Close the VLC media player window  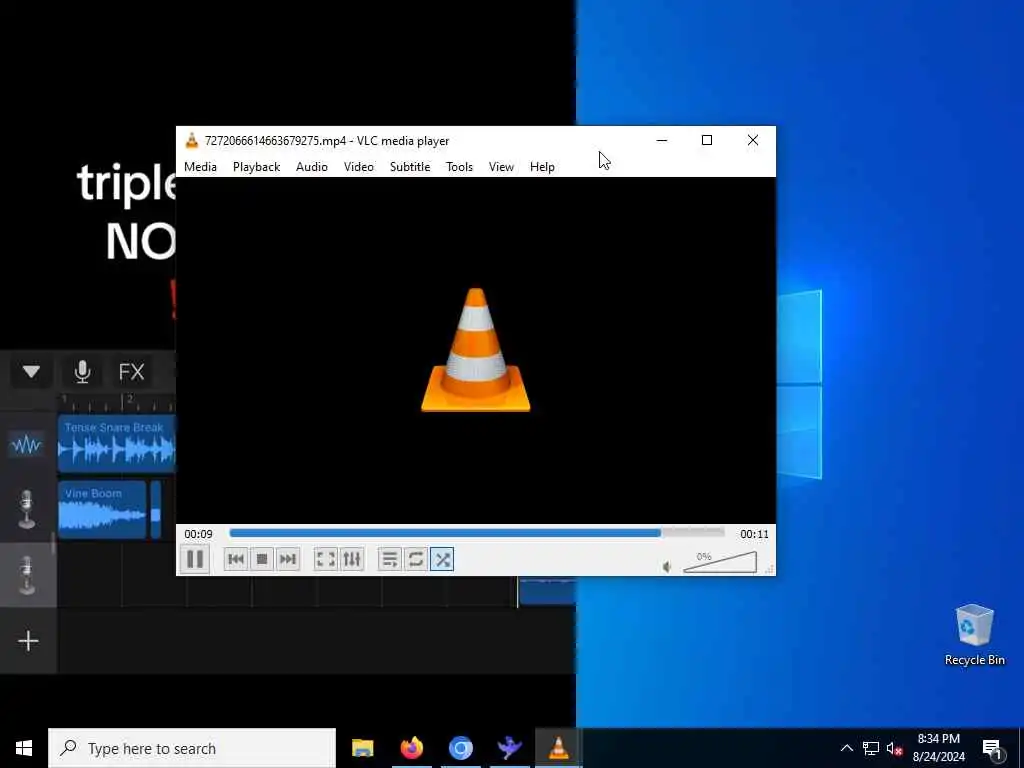[x=752, y=140]
